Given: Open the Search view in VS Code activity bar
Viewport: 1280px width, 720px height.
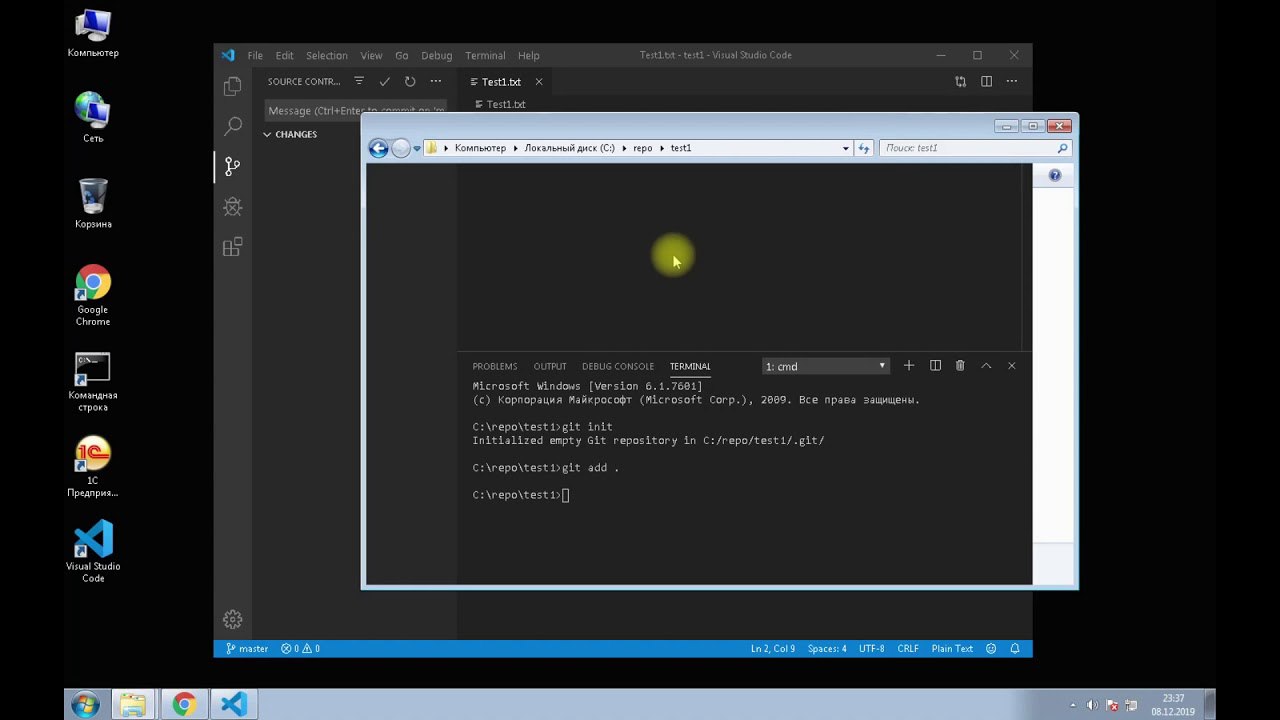Looking at the screenshot, I should click(x=232, y=126).
